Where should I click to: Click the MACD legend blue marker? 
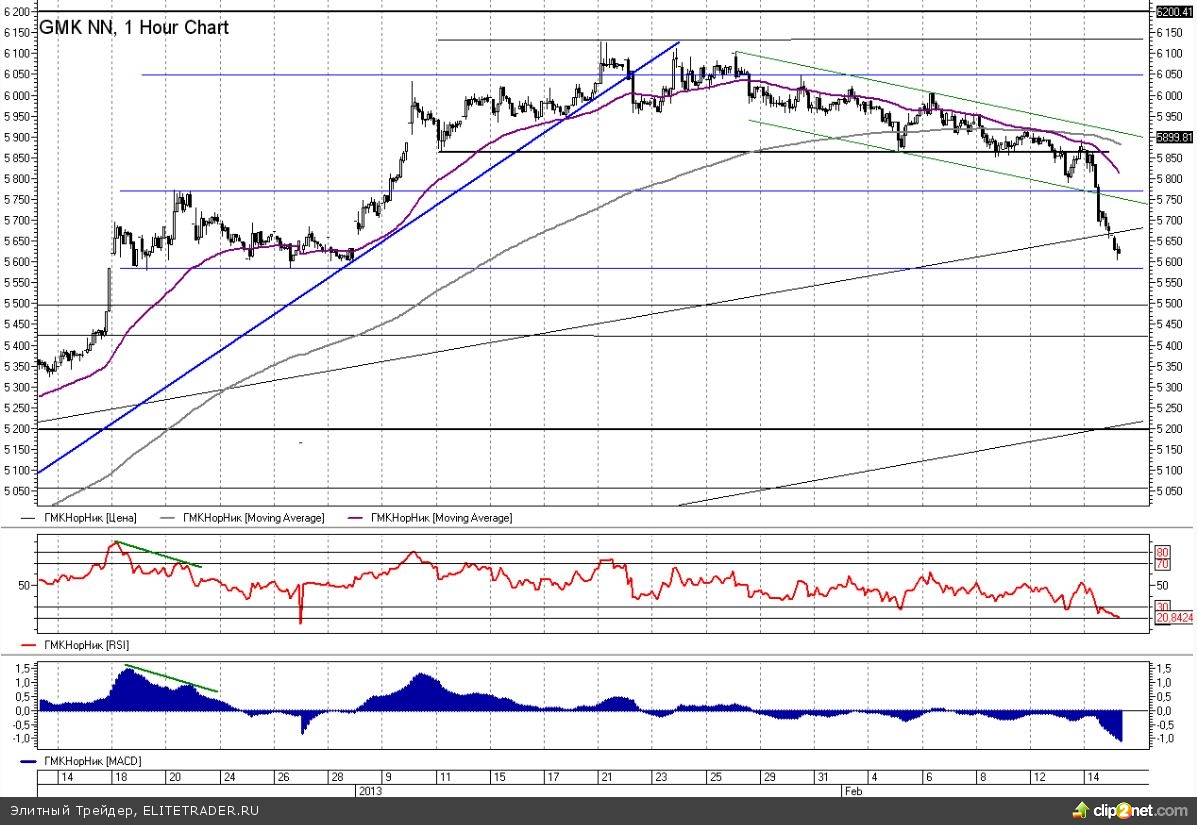click(28, 761)
